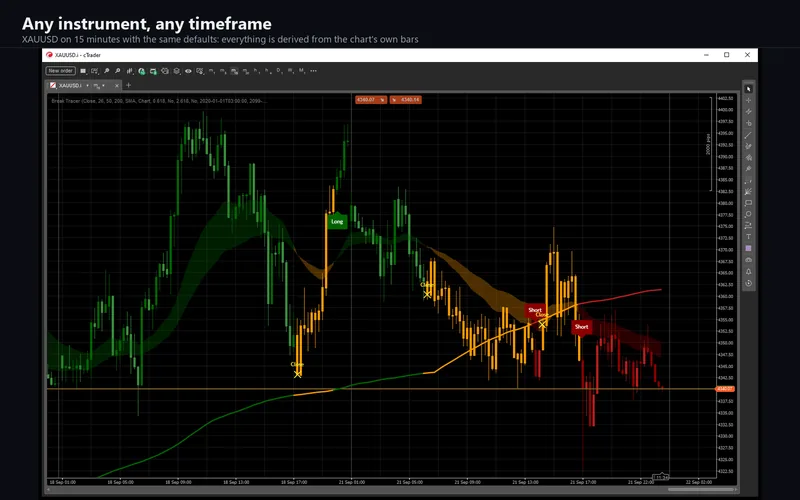Click the Break Tracer indicator label
The height and width of the screenshot is (500, 800).
pyautogui.click(x=157, y=101)
